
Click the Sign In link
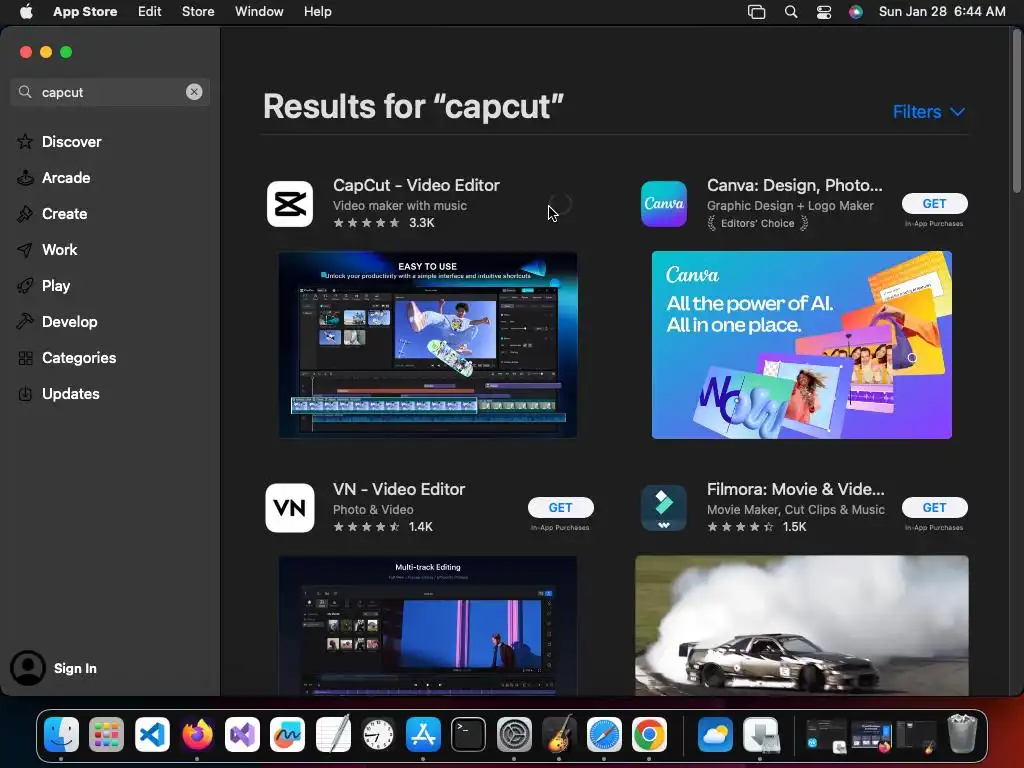coord(75,669)
